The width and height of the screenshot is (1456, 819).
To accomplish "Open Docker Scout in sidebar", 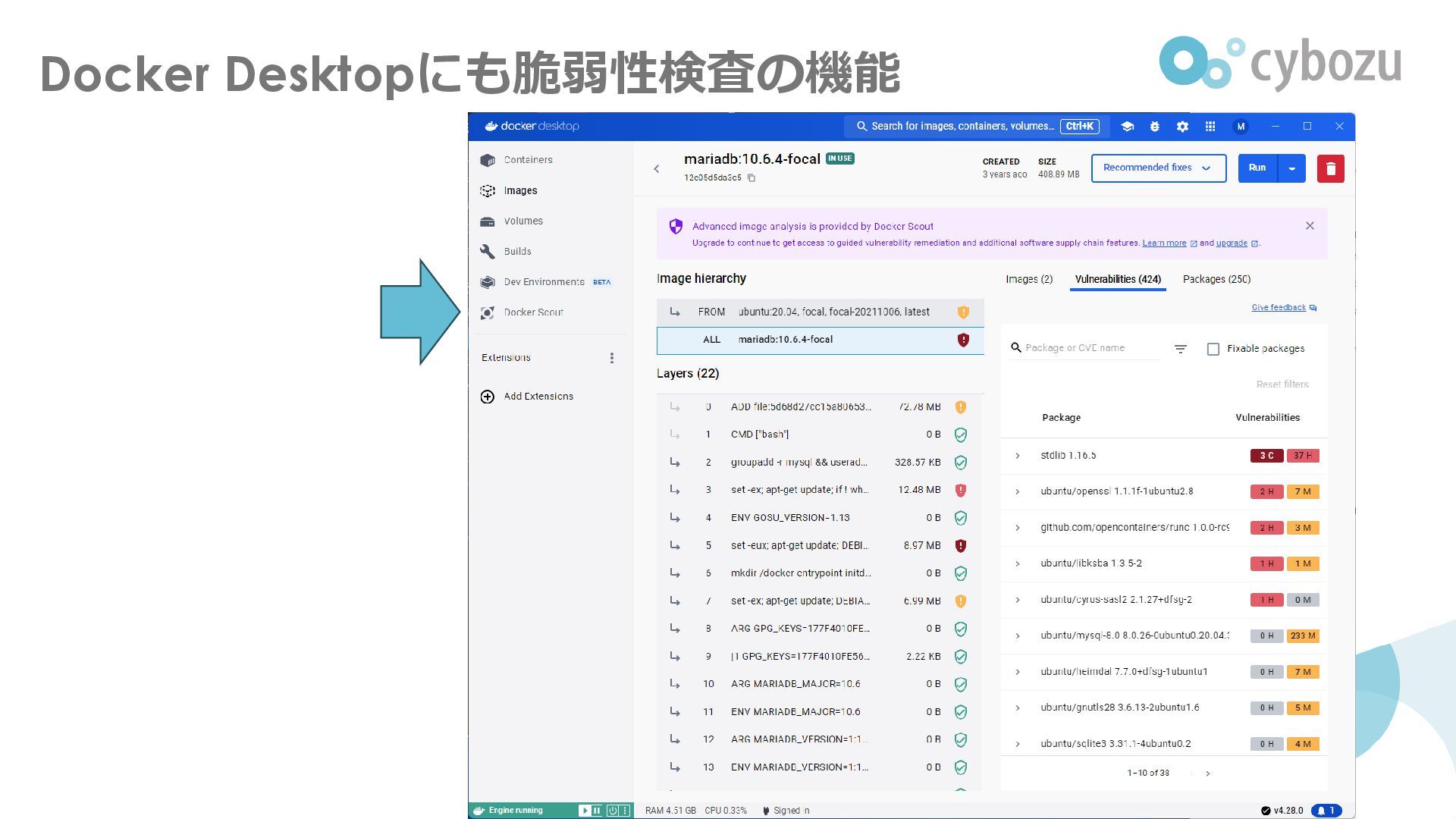I will tap(533, 312).
